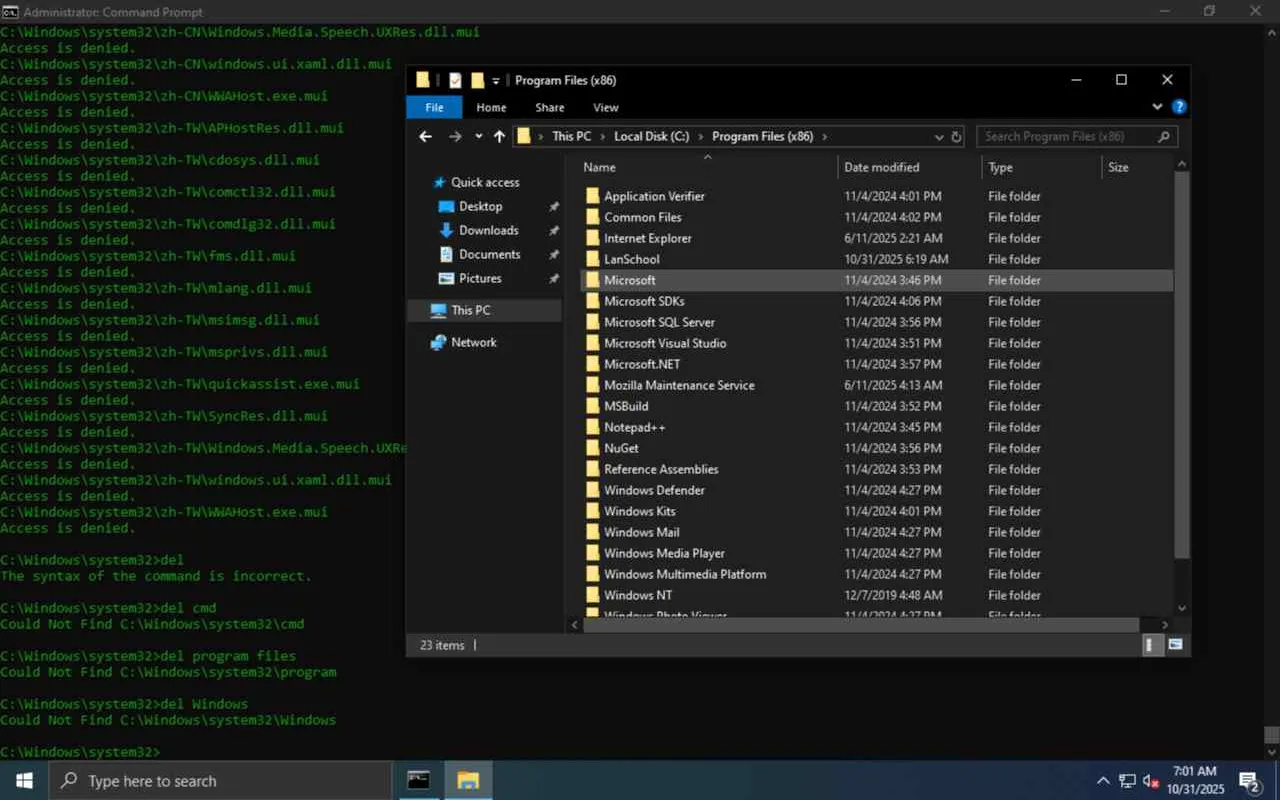
Task: Expand the chevron after This PC breadcrumb
Action: (x=603, y=137)
